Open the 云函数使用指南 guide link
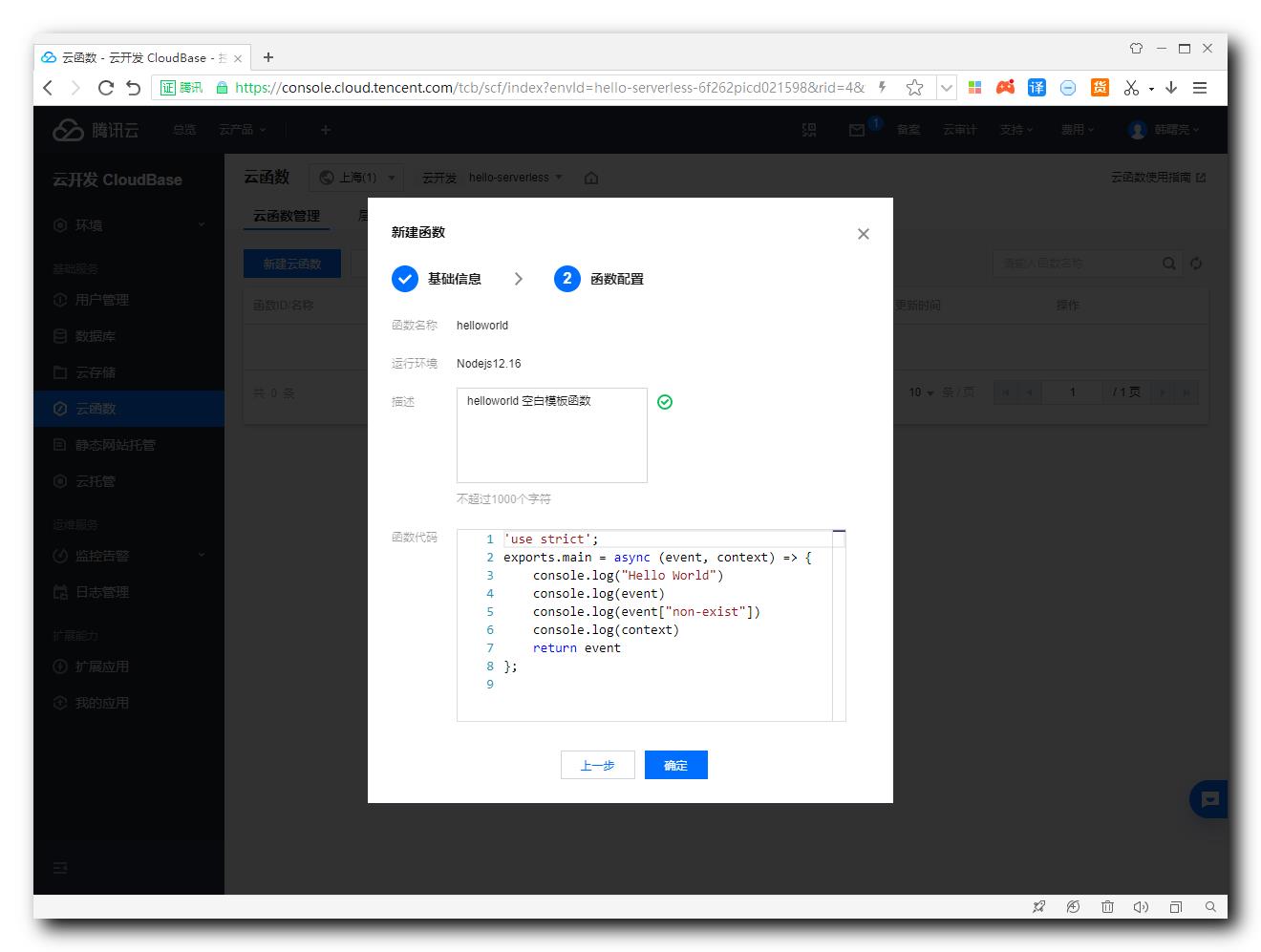The height and width of the screenshot is (952, 1261). (x=1158, y=178)
